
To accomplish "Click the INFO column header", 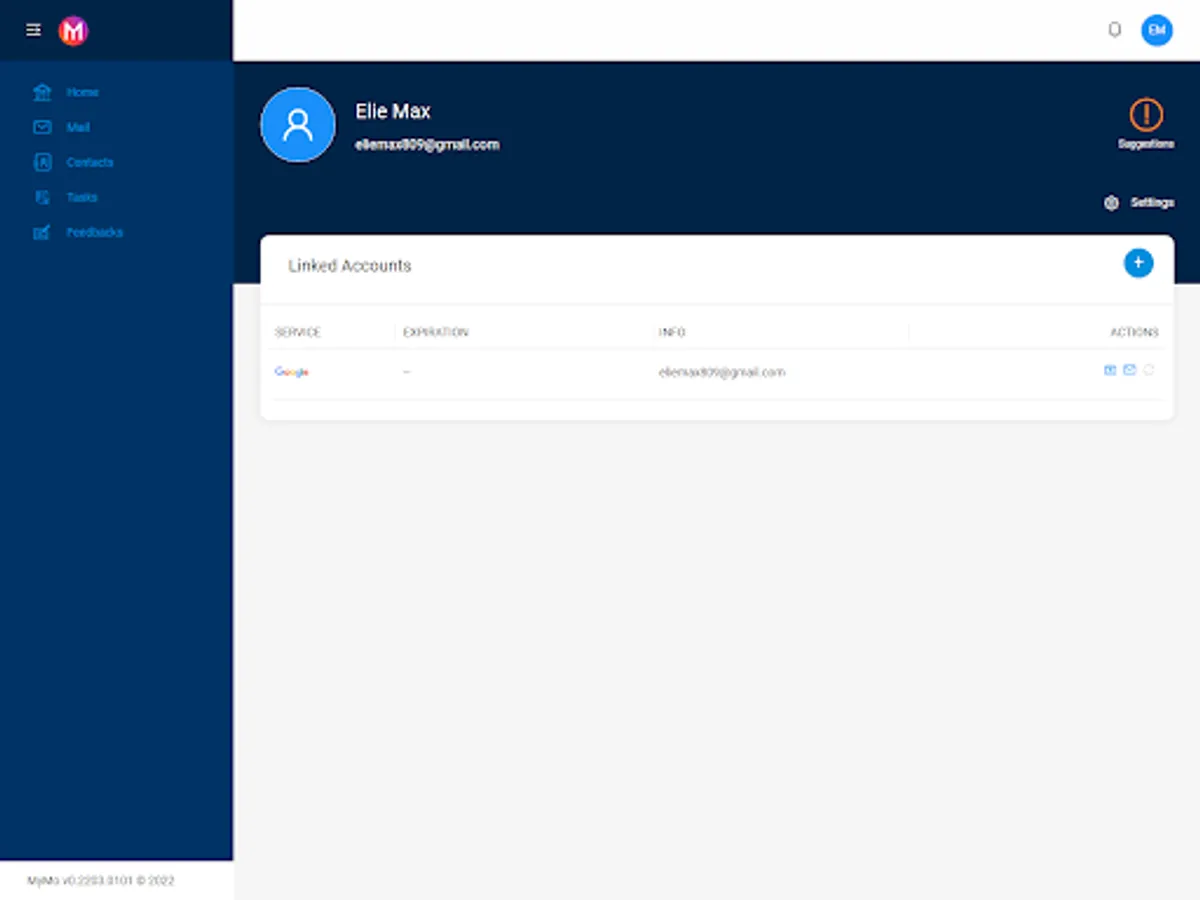I will click(x=672, y=332).
